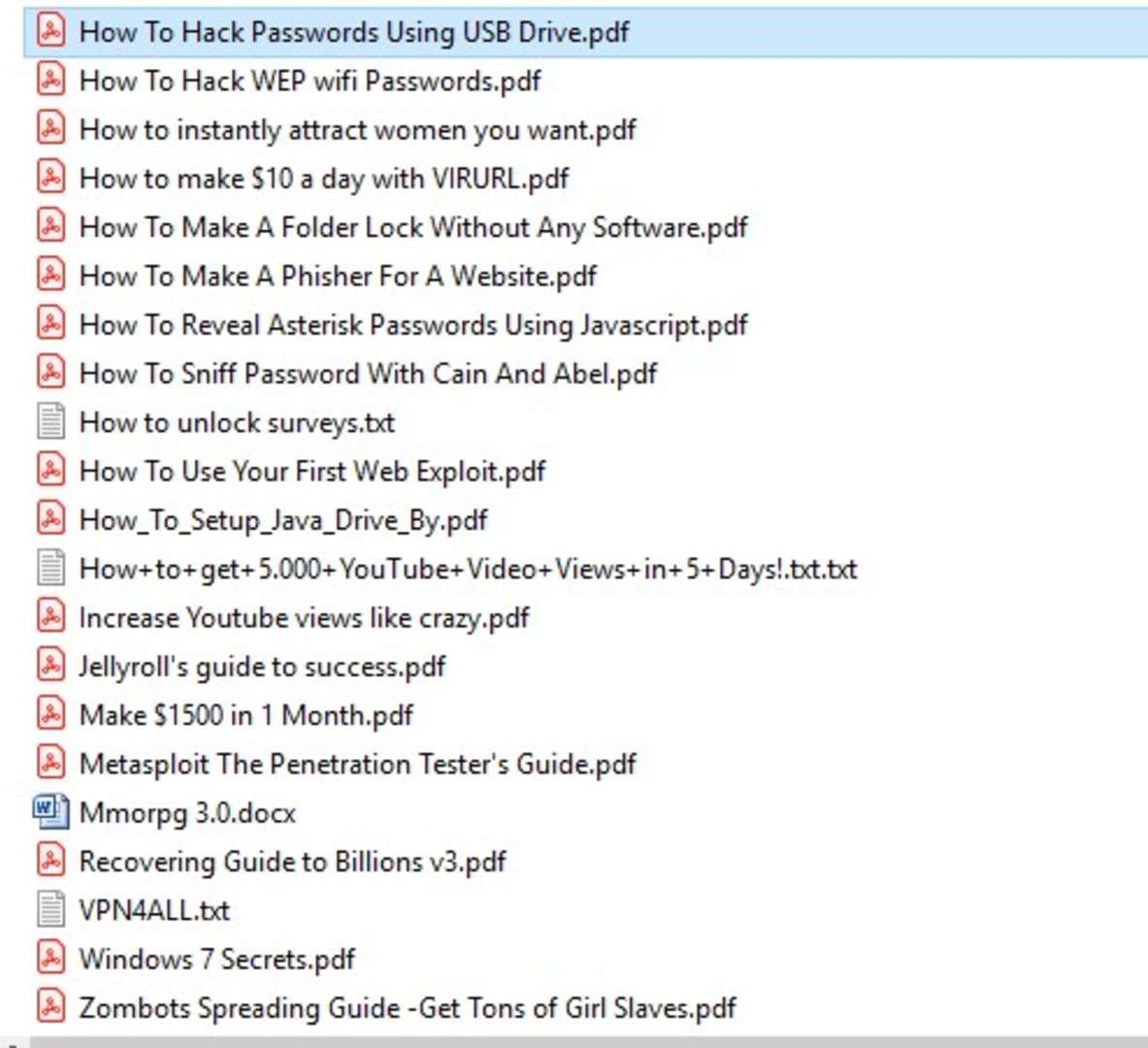Viewport: 1148px width, 1048px height.
Task: Click PDF icon for How to make $10 a day
Action: point(50,178)
